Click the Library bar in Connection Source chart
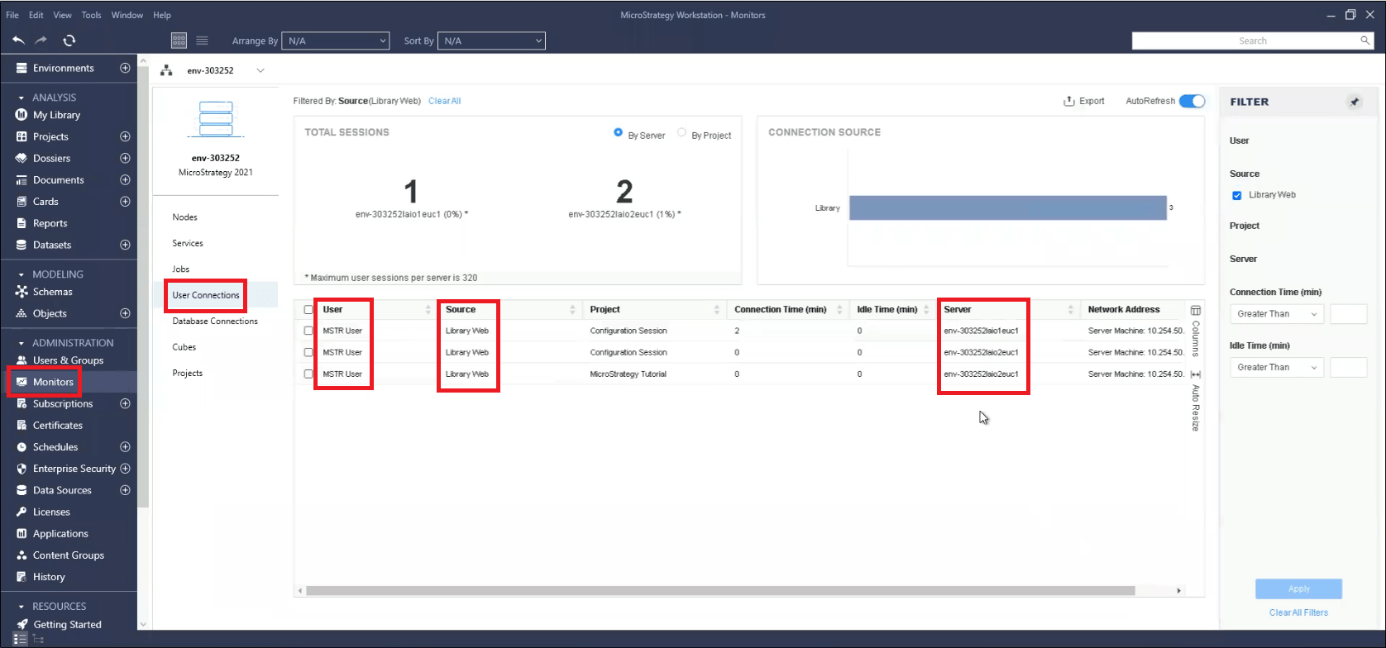This screenshot has width=1386, height=648. tap(1008, 208)
